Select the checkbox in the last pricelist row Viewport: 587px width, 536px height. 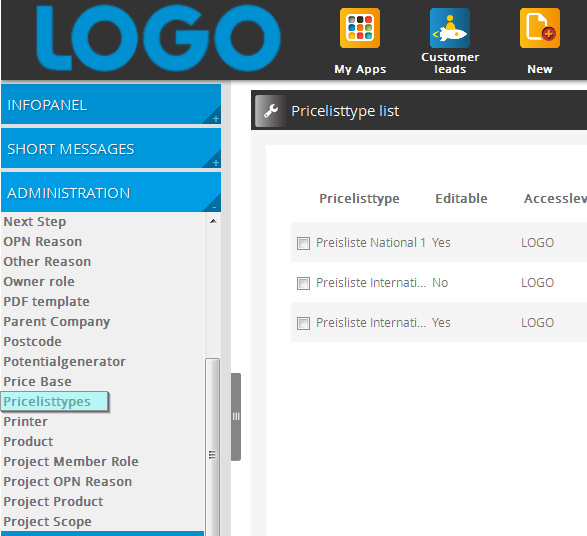[303, 323]
